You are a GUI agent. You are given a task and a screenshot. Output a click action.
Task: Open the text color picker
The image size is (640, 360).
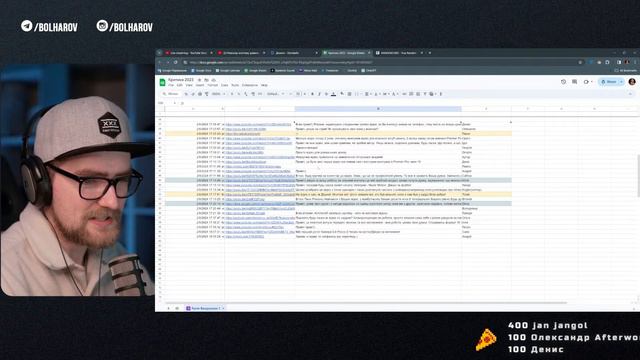click(333, 94)
